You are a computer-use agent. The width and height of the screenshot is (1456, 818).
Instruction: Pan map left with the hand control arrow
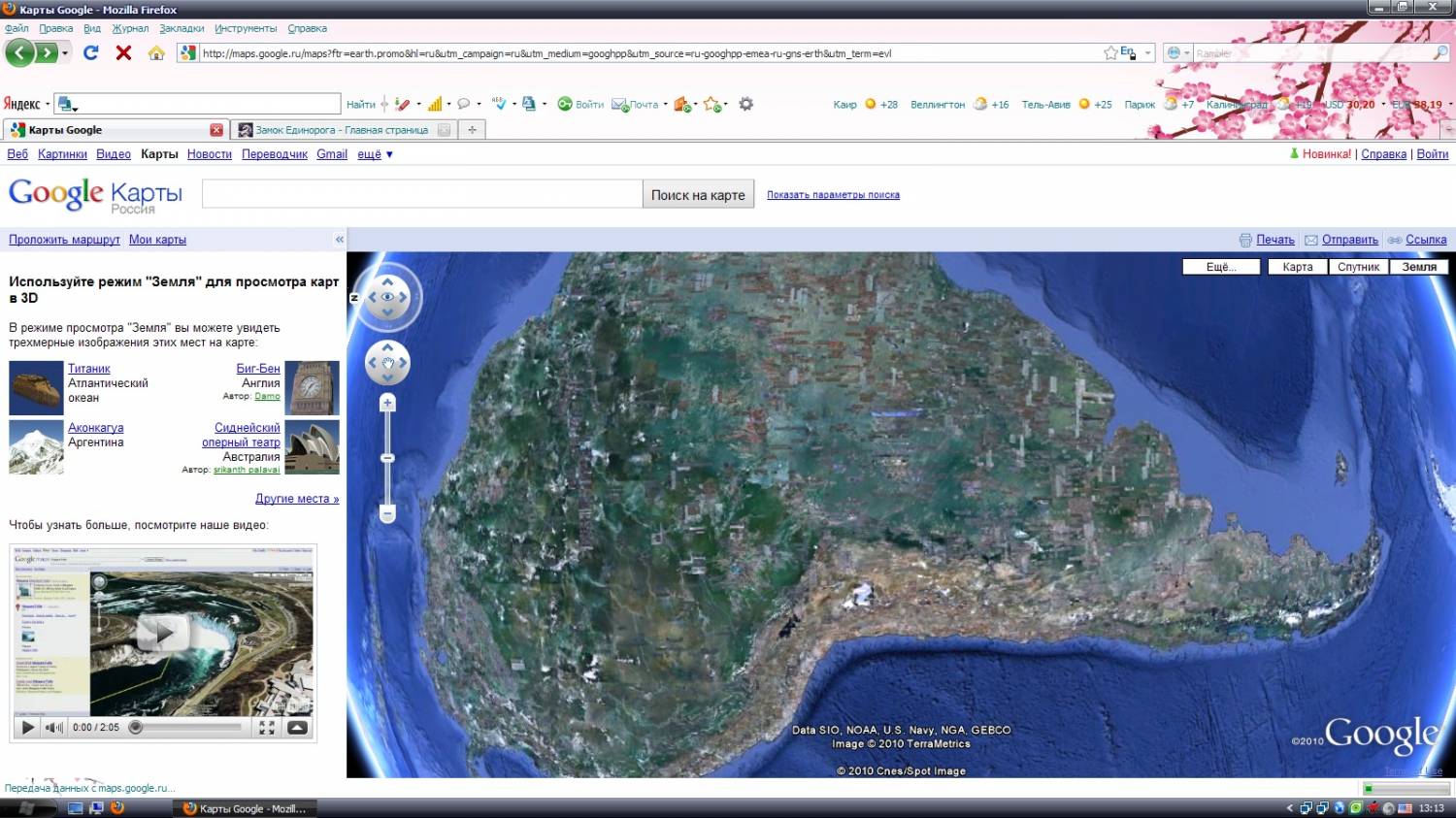pyautogui.click(x=373, y=363)
